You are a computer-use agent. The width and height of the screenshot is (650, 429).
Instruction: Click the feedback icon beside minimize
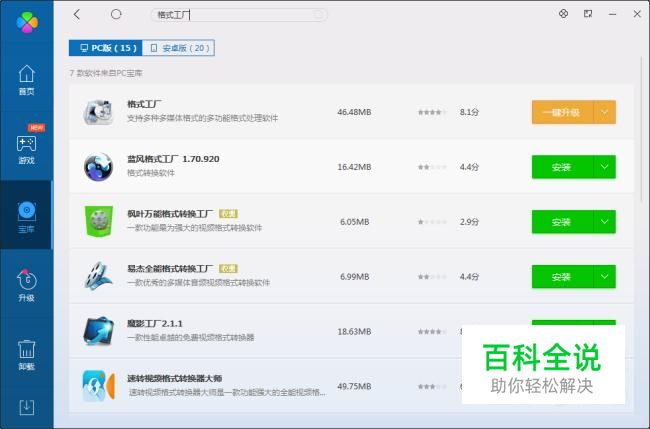[x=588, y=14]
